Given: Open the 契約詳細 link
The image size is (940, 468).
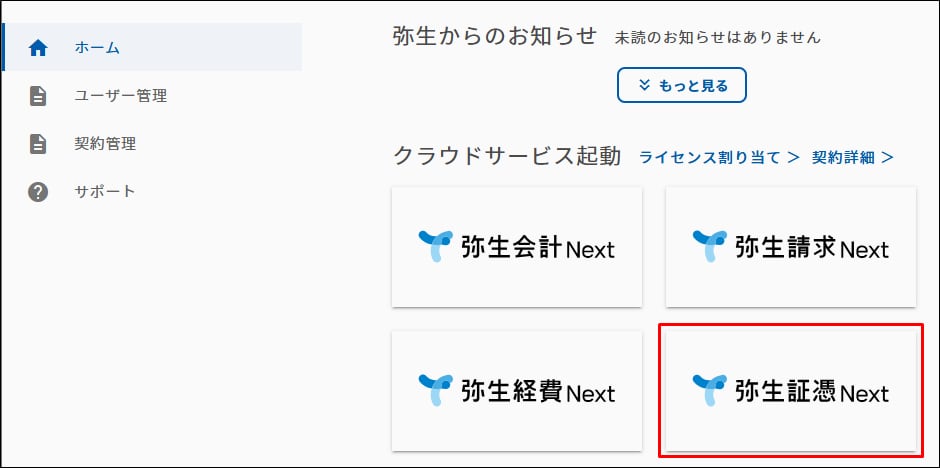Looking at the screenshot, I should [852, 157].
